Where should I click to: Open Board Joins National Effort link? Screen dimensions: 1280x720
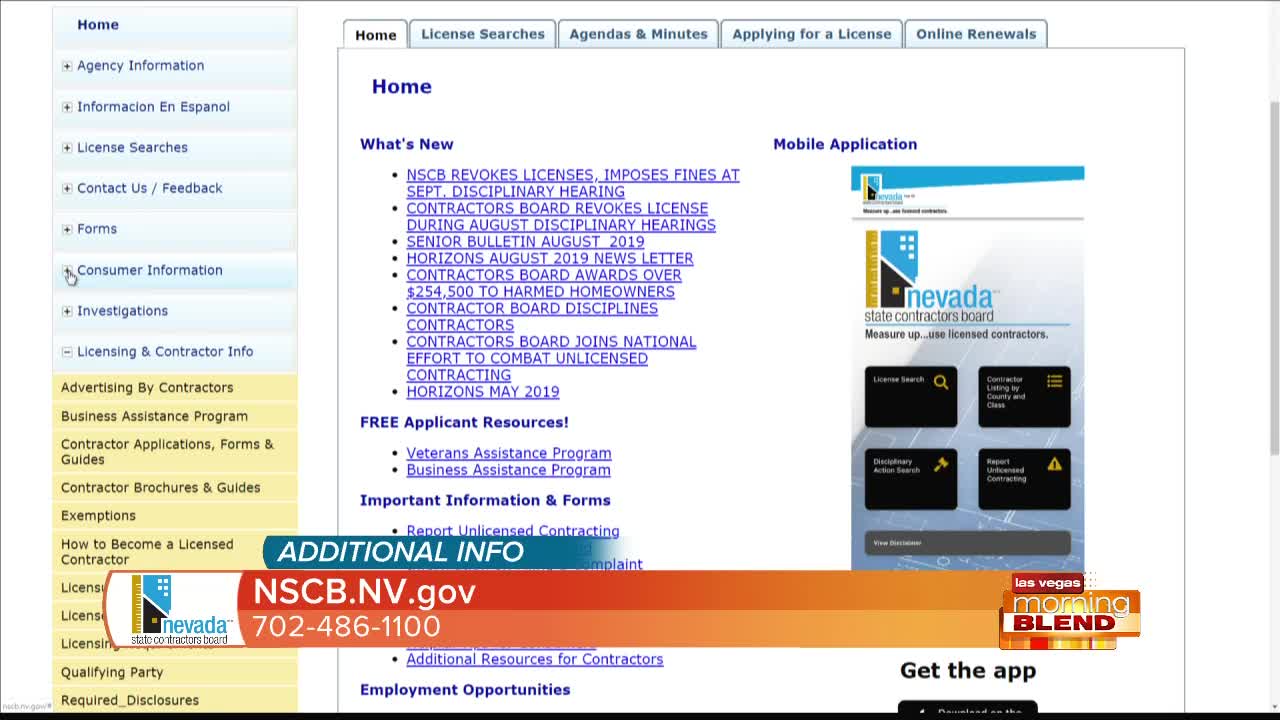tap(551, 359)
